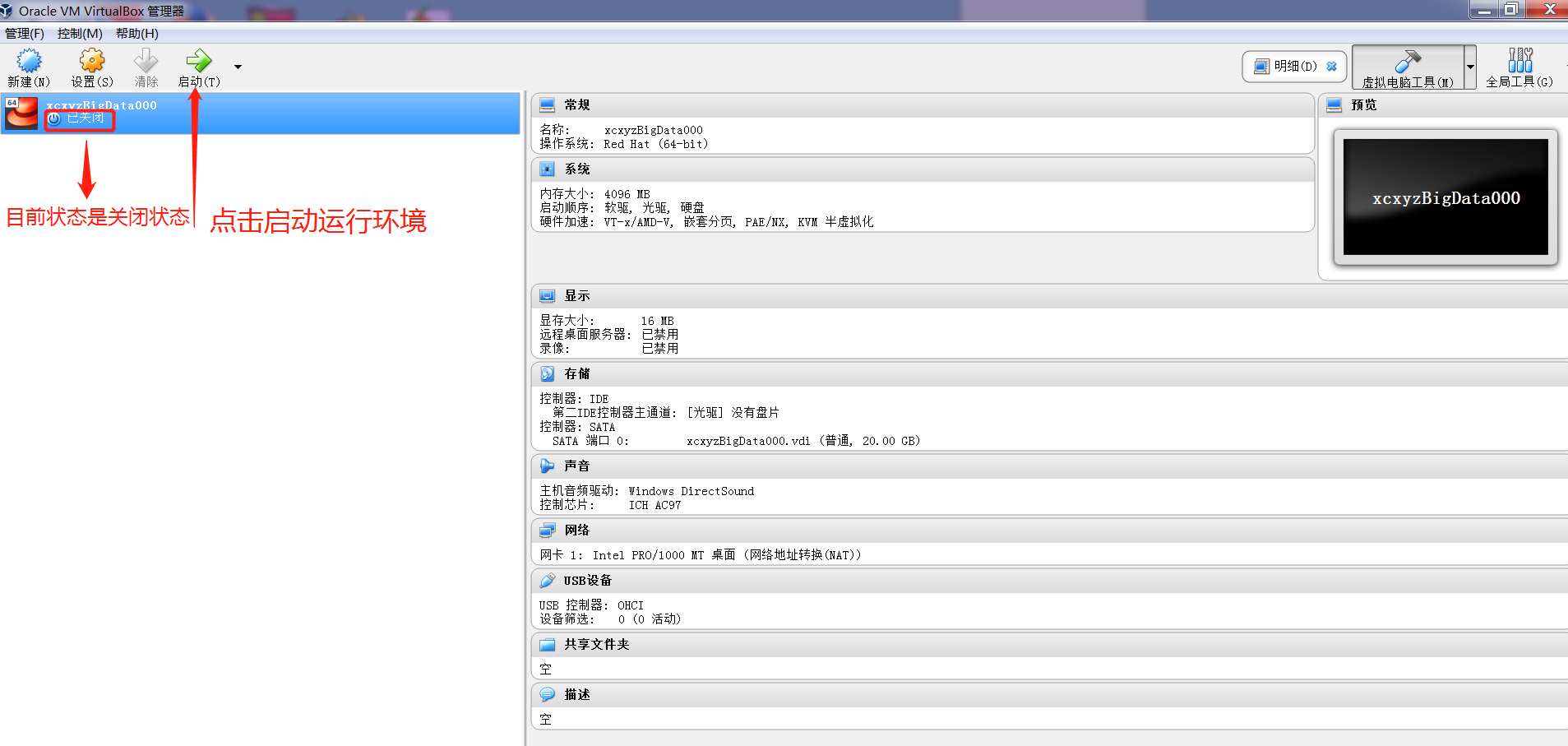
Task: Click the 预览 preview header icon
Action: tap(1334, 105)
